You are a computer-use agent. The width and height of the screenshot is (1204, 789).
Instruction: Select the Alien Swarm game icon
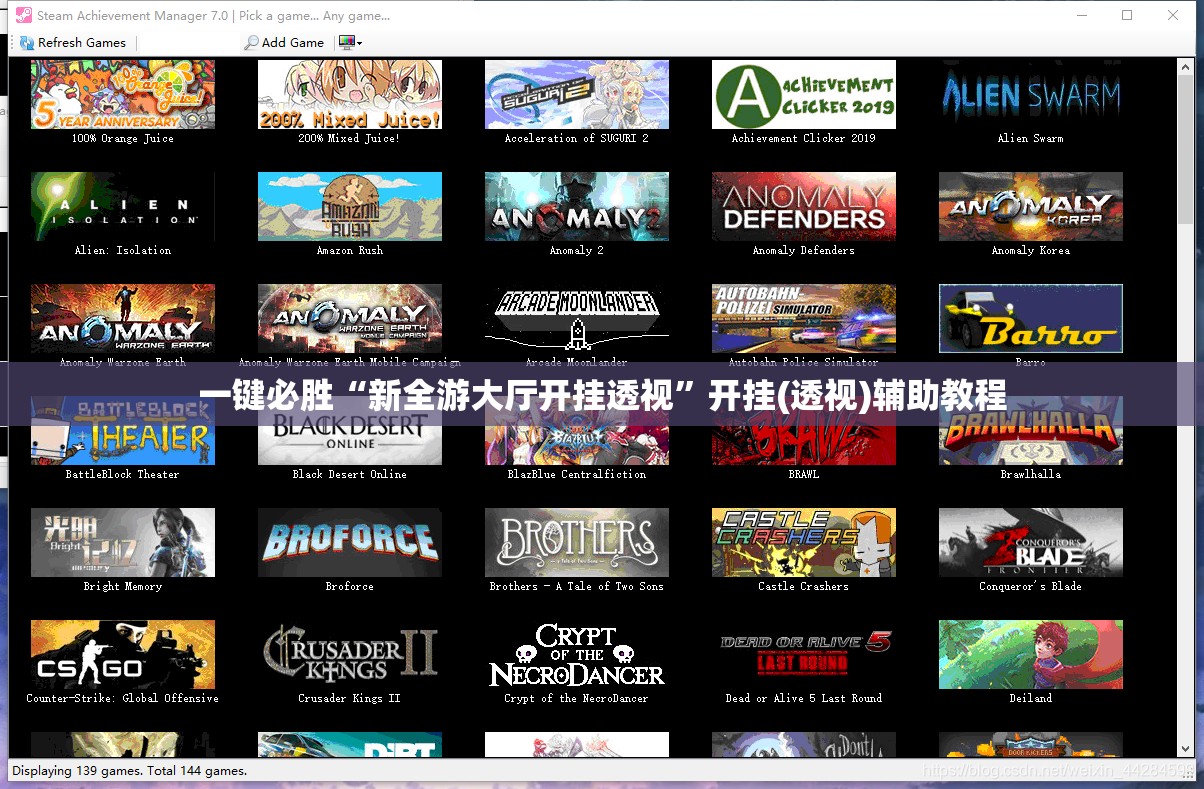[1031, 94]
